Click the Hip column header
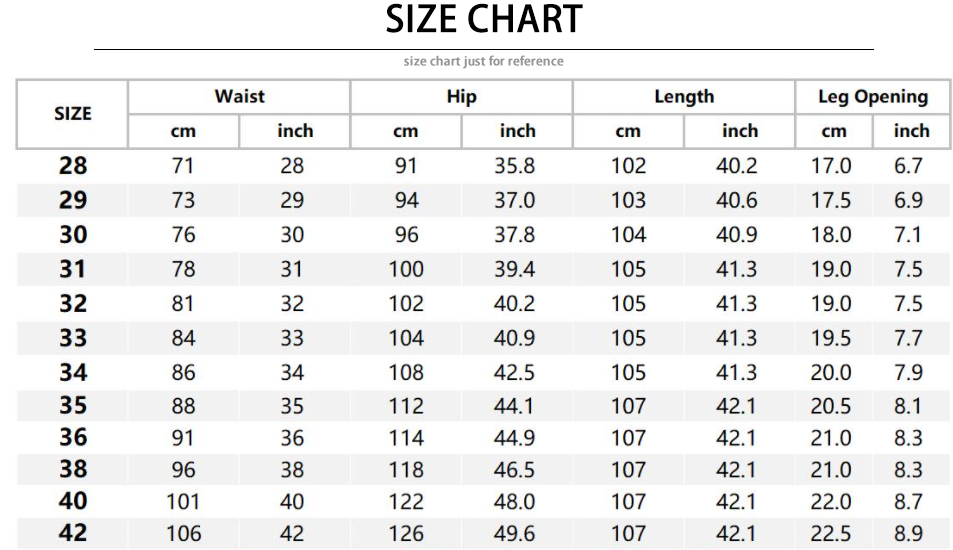Screen dimensions: 953x550 (461, 97)
